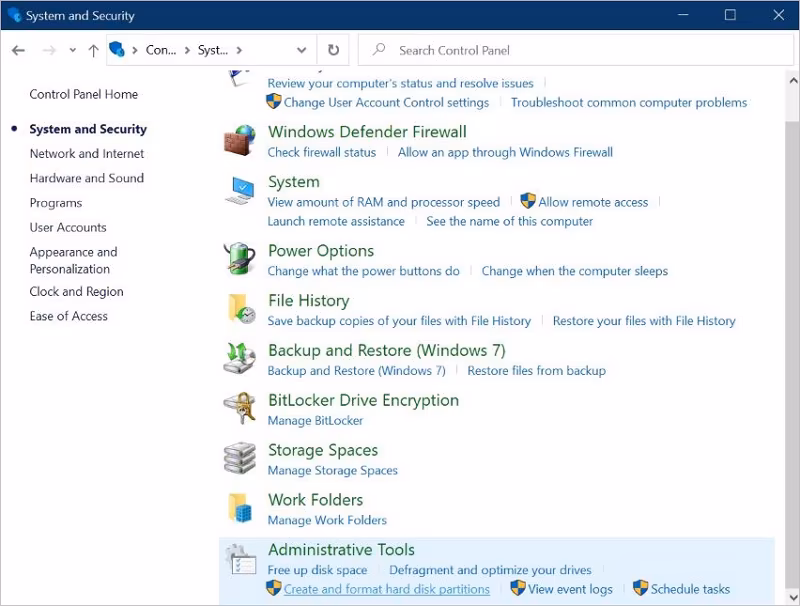Click Restore files from backup link
Viewport: 800px width, 606px height.
tap(537, 370)
